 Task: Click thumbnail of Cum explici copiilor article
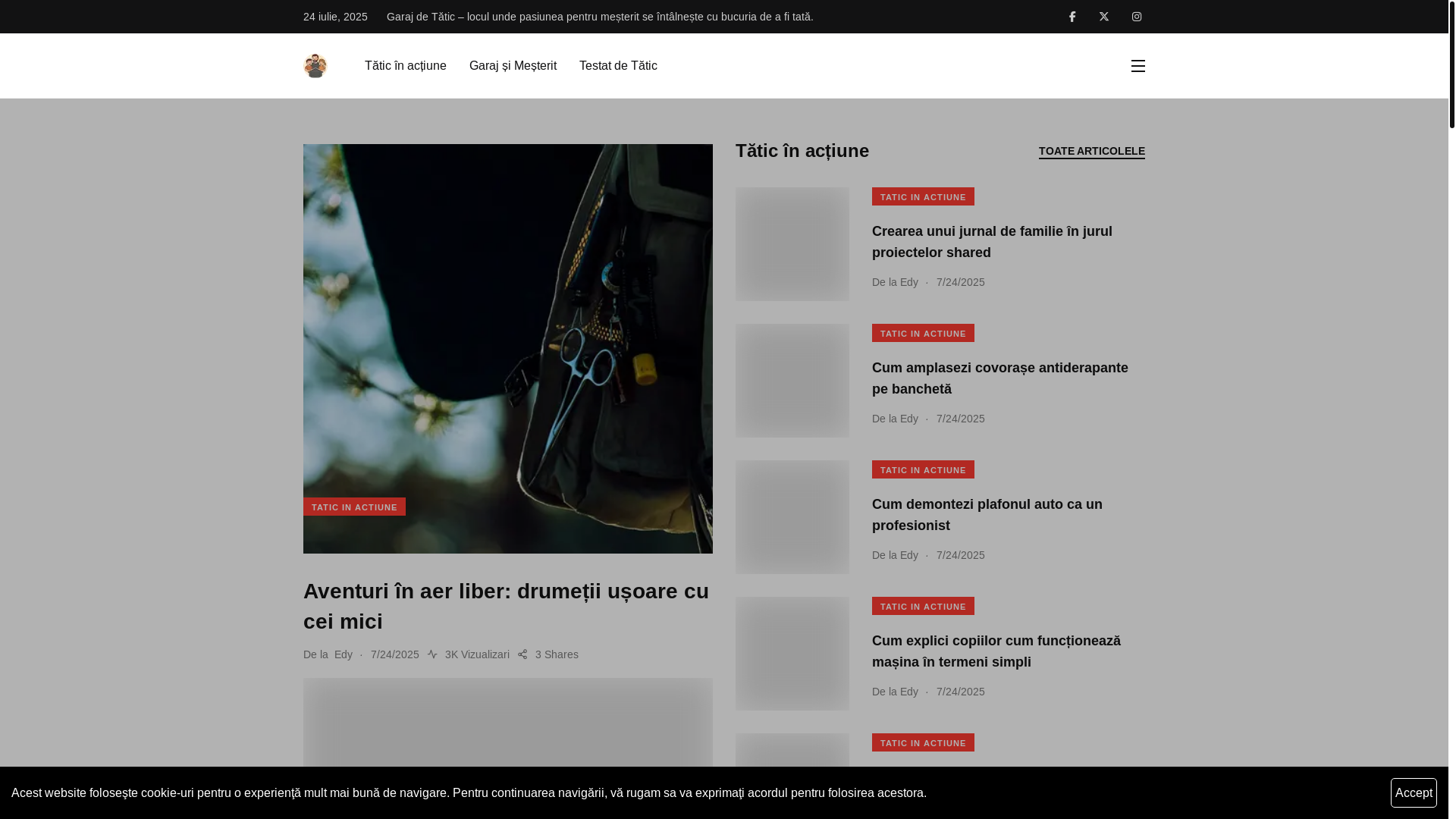(792, 654)
